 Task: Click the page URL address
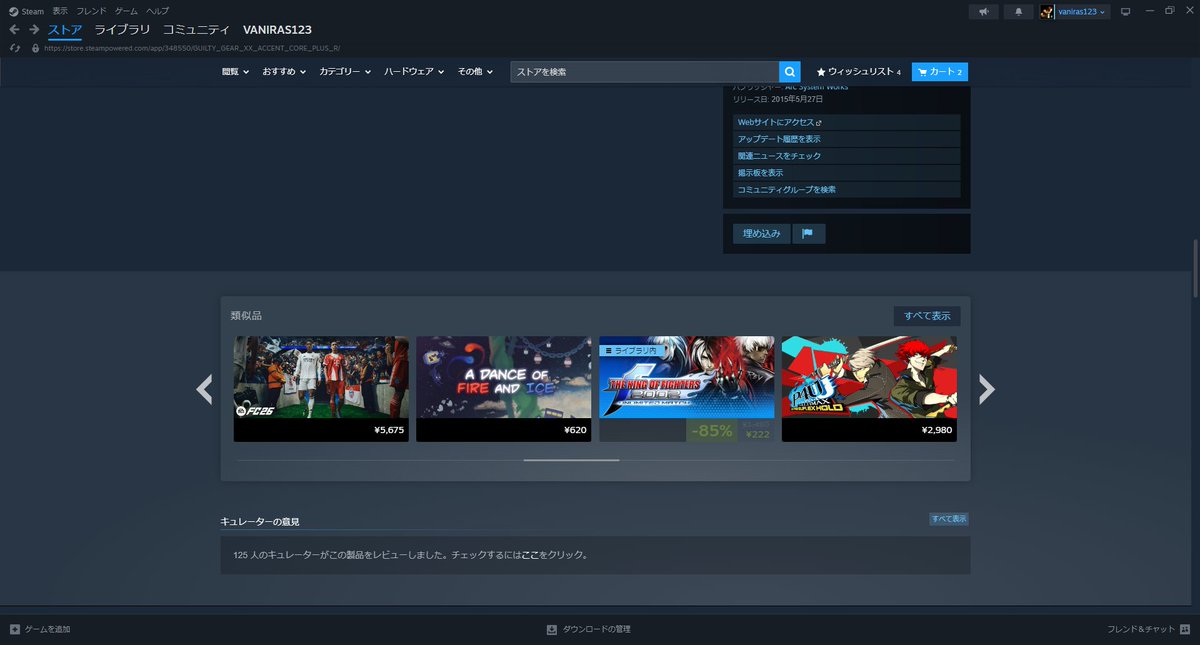(192, 48)
